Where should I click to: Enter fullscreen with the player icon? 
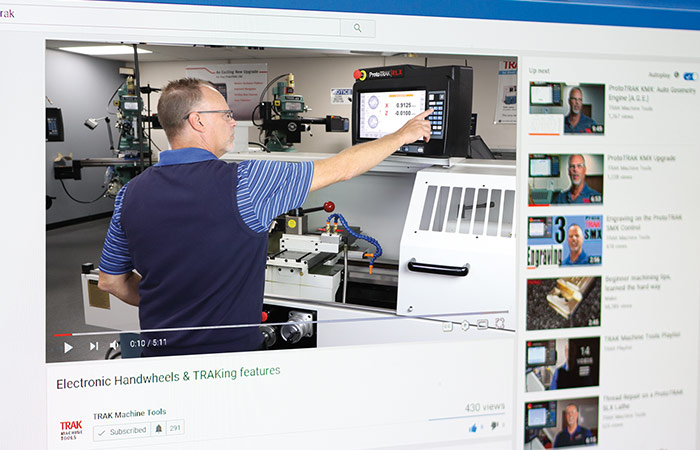[500, 322]
